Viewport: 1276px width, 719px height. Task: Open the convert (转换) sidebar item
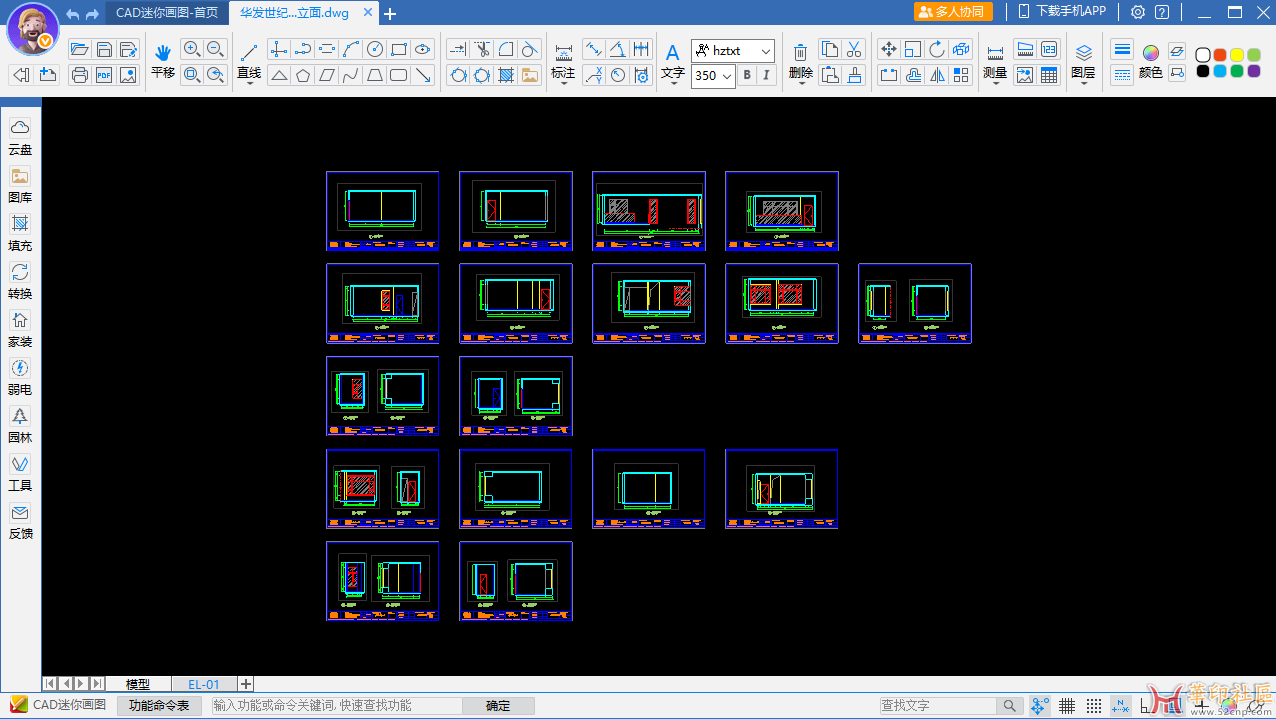(20, 280)
